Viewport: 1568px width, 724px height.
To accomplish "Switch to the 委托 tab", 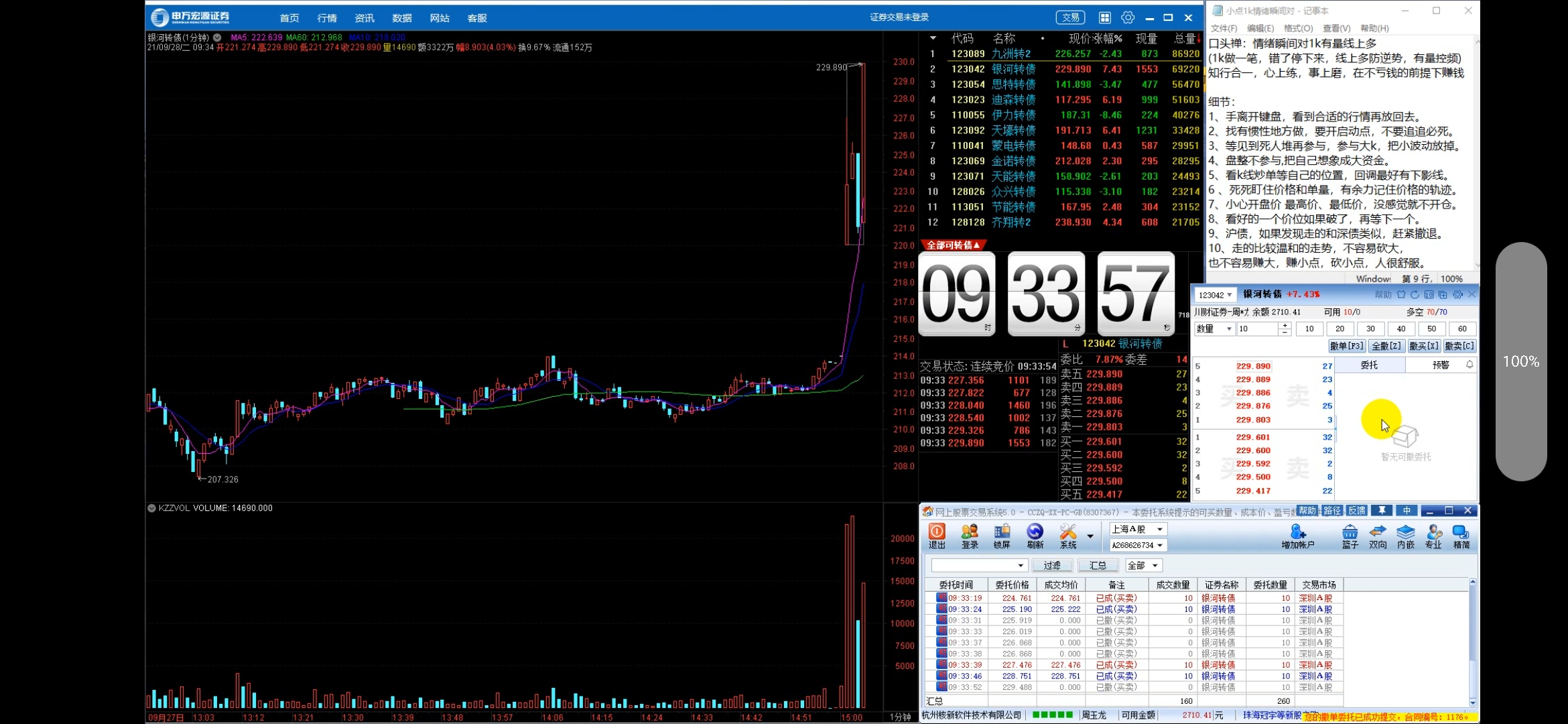I will [1369, 365].
